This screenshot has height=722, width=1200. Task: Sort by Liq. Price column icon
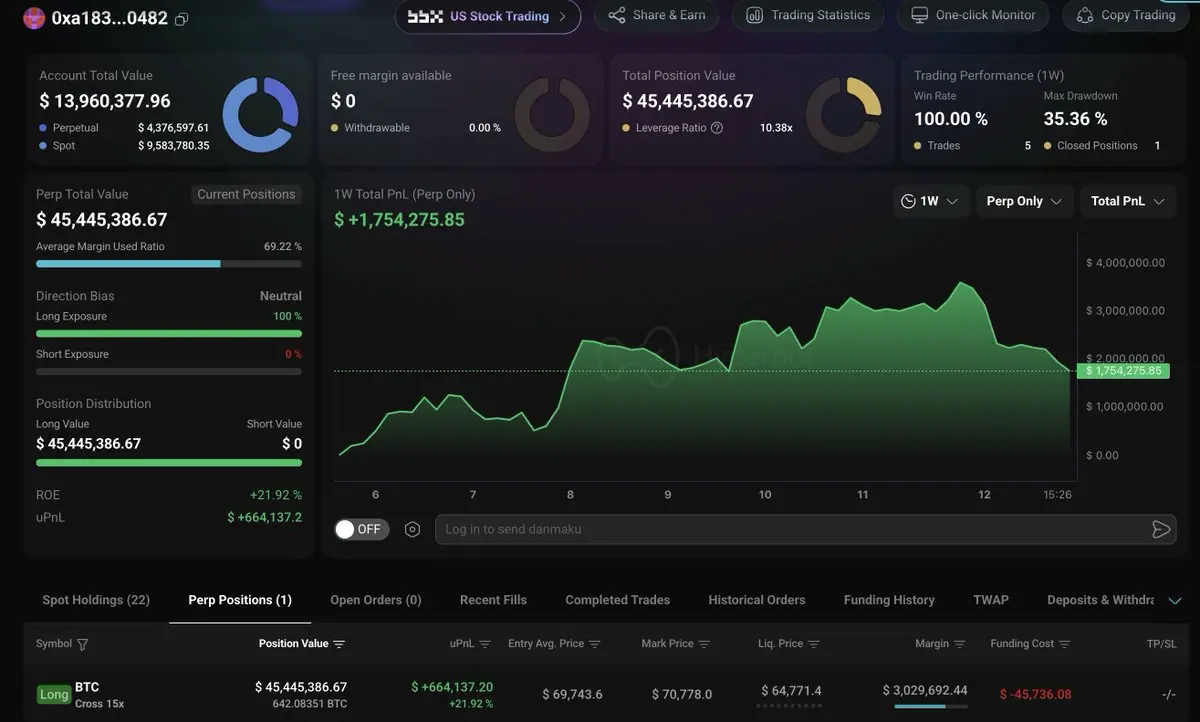814,644
